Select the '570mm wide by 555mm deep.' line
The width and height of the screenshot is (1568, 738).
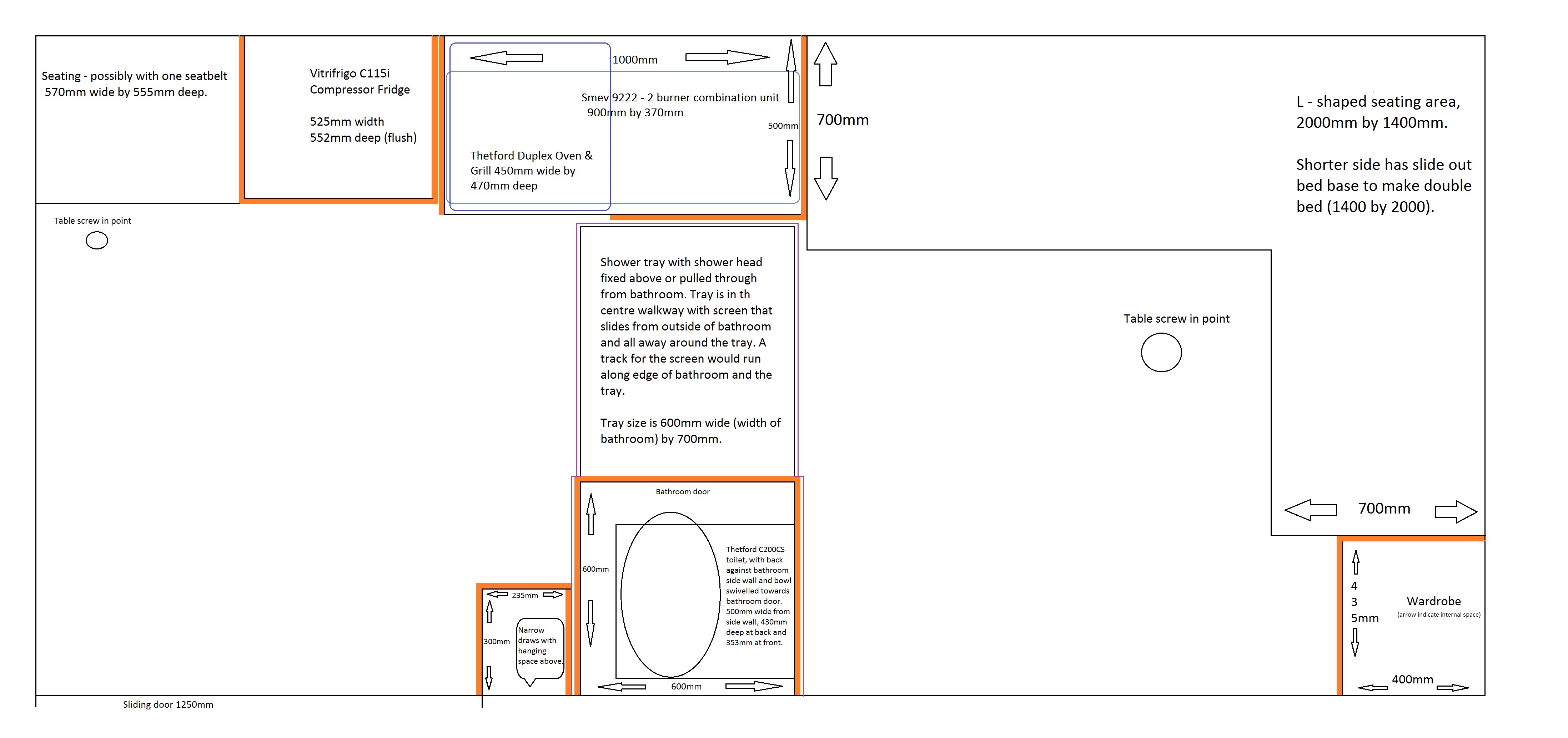(126, 92)
